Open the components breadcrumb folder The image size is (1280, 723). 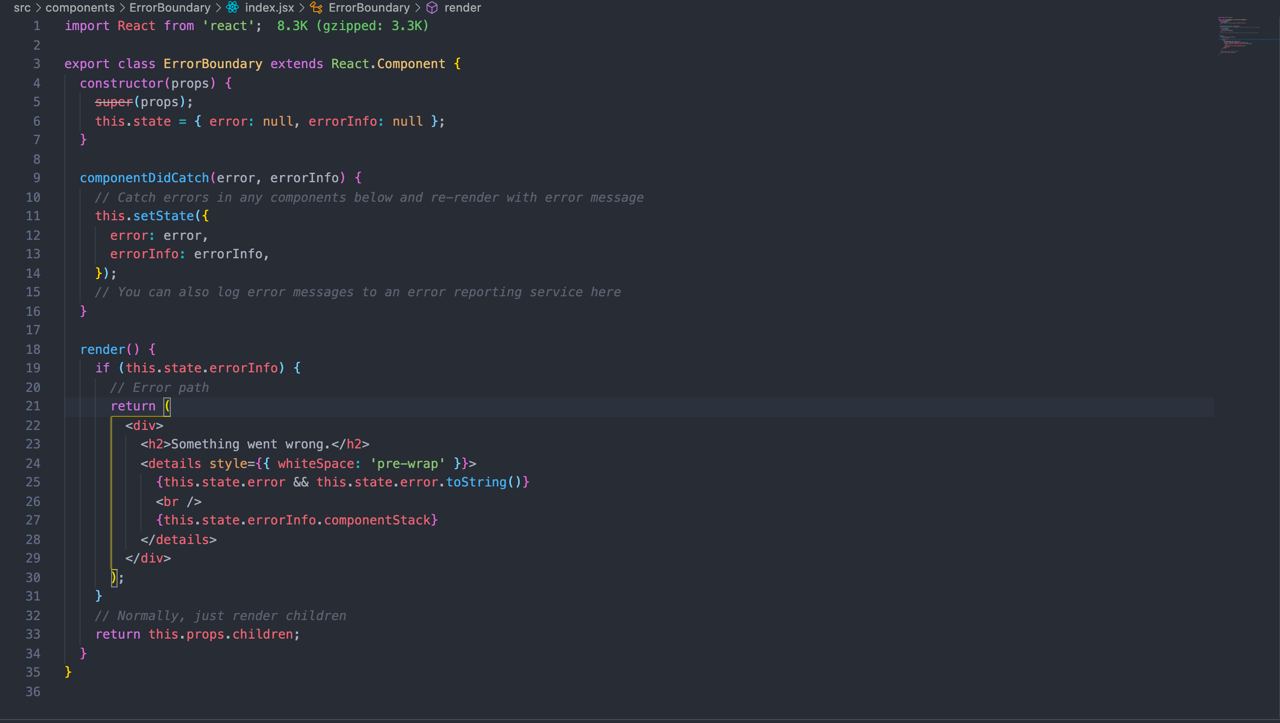coord(80,7)
